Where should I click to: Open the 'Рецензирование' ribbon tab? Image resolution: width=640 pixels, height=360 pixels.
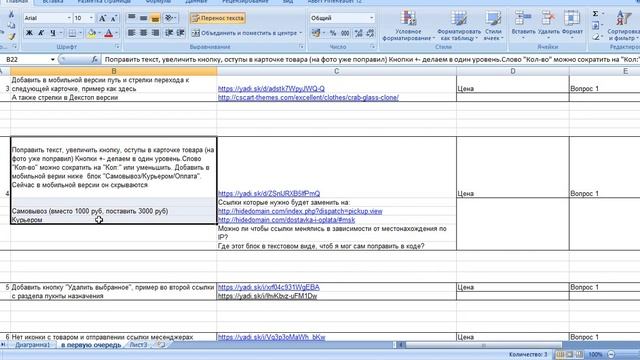245,2
